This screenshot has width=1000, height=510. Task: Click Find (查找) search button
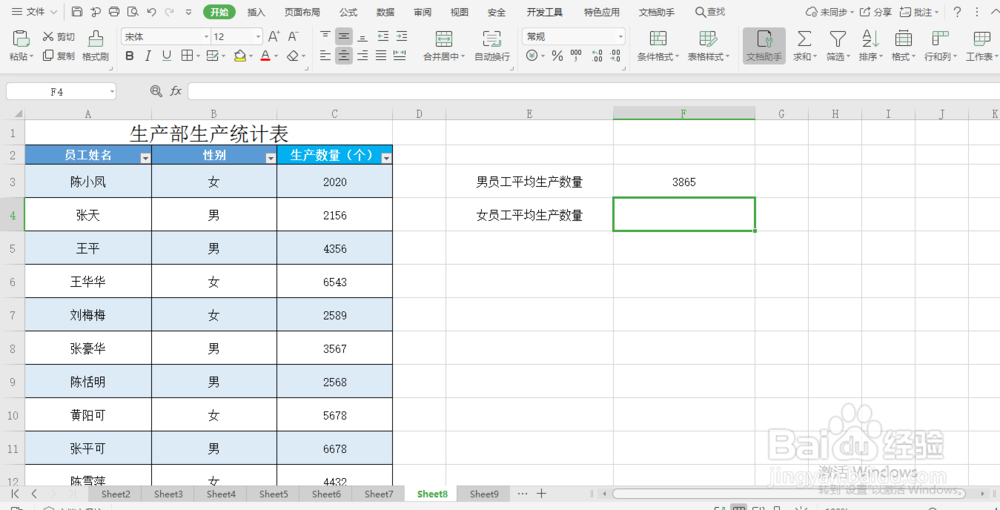point(710,12)
